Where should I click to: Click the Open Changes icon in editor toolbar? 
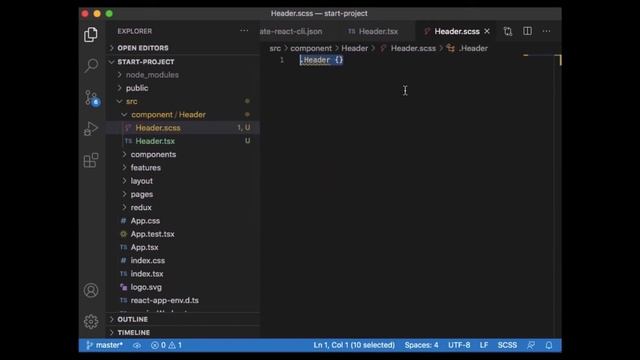(x=508, y=31)
